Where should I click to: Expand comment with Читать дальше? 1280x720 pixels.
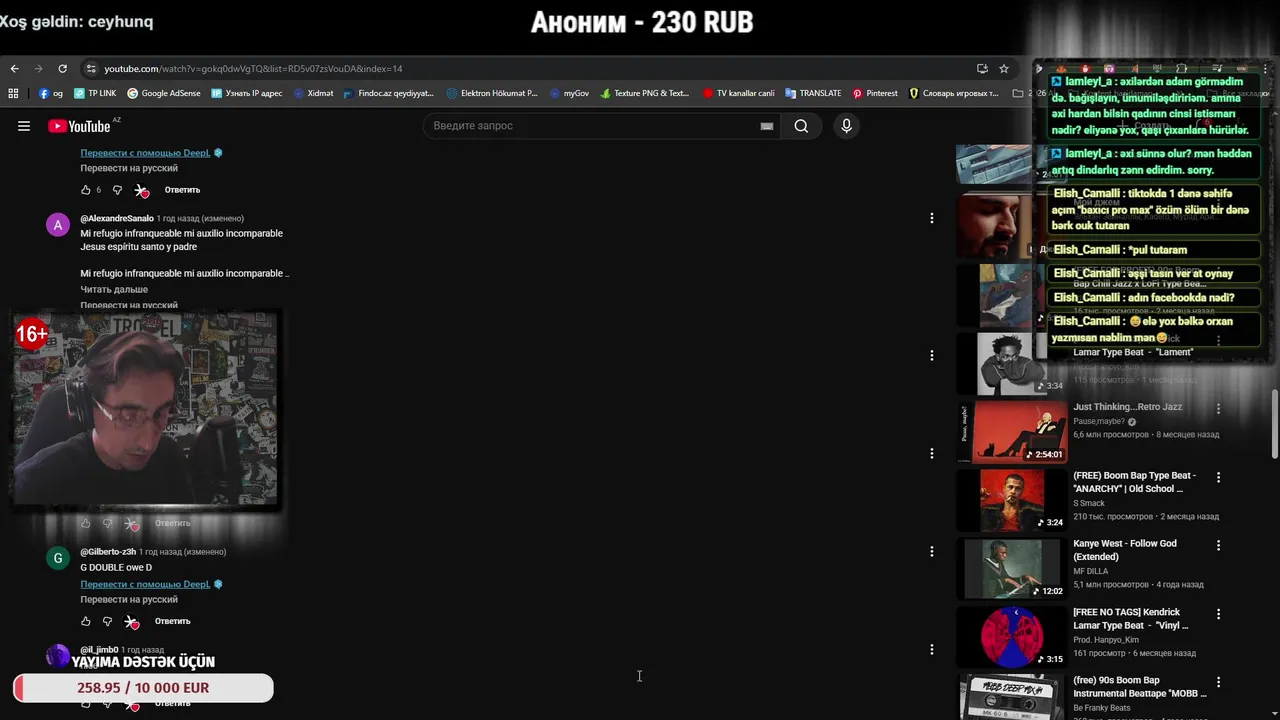click(114, 289)
